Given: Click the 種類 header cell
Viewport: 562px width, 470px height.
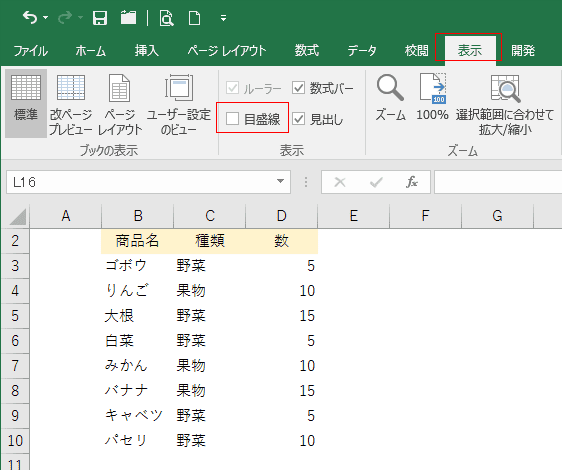Looking at the screenshot, I should tap(210, 241).
